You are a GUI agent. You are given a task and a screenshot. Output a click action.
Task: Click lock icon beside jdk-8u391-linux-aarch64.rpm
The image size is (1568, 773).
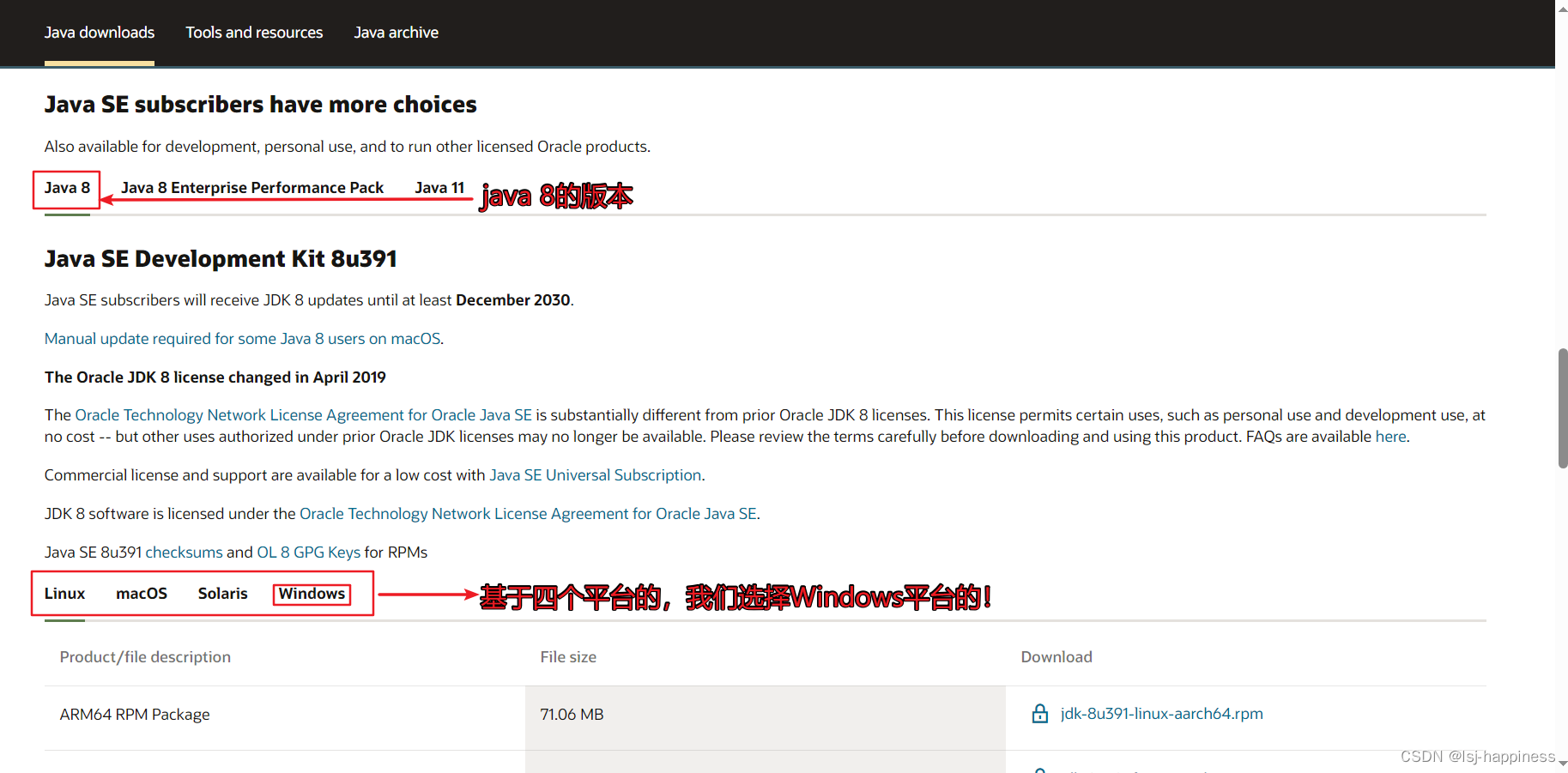pos(1040,714)
